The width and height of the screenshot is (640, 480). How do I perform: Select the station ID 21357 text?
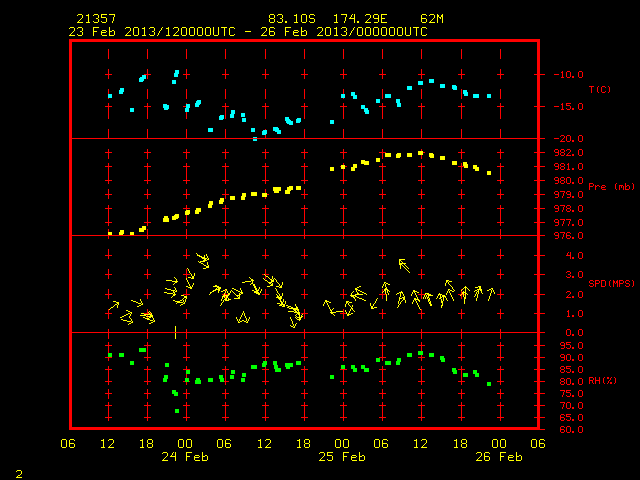[x=96, y=19]
